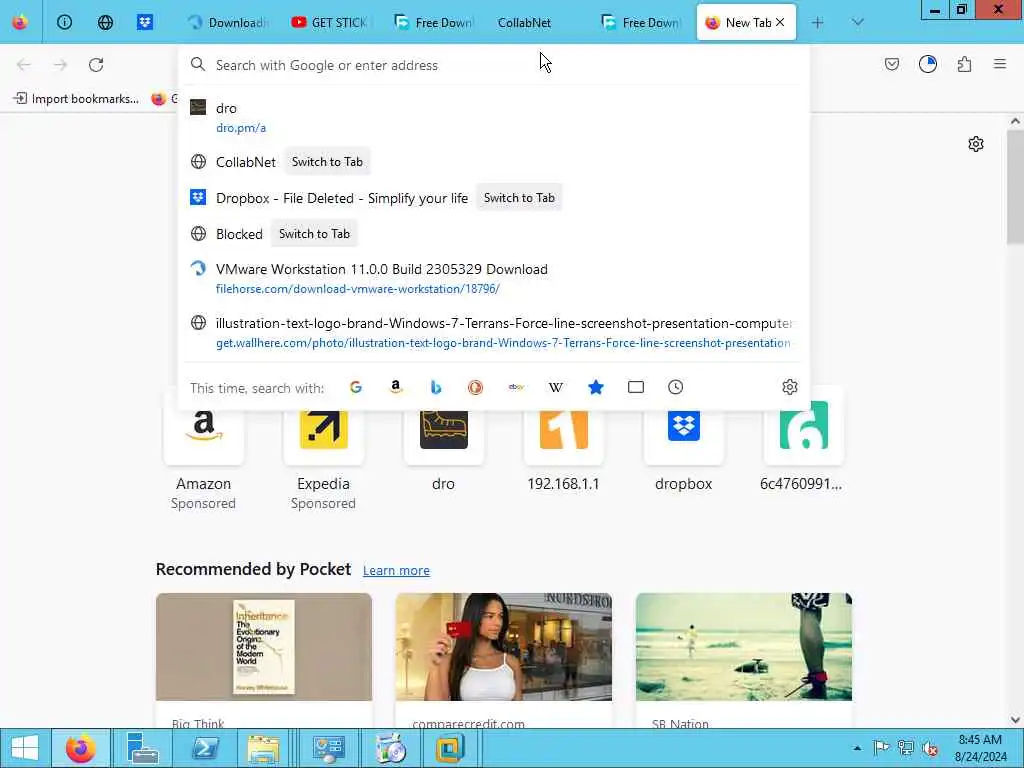Search this time with eBay icon
Image resolution: width=1024 pixels, height=768 pixels.
coord(516,387)
